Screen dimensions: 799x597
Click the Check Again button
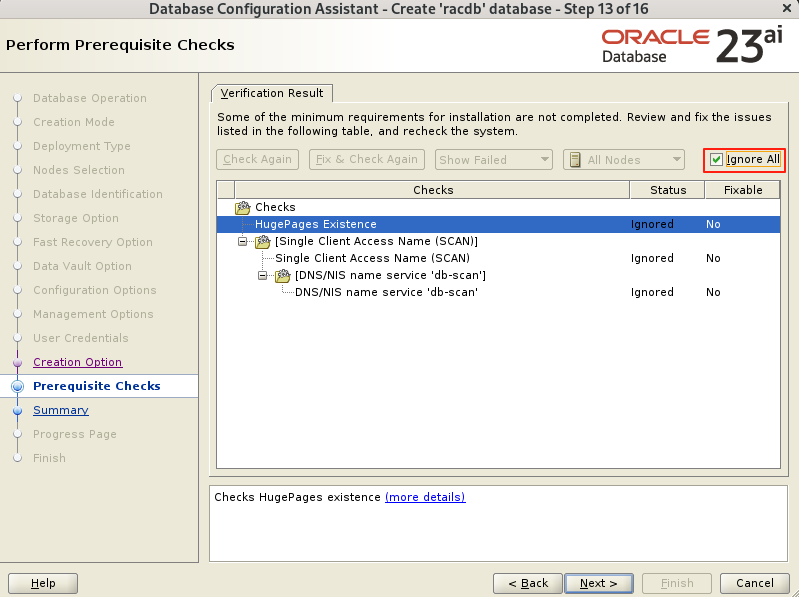[x=257, y=159]
